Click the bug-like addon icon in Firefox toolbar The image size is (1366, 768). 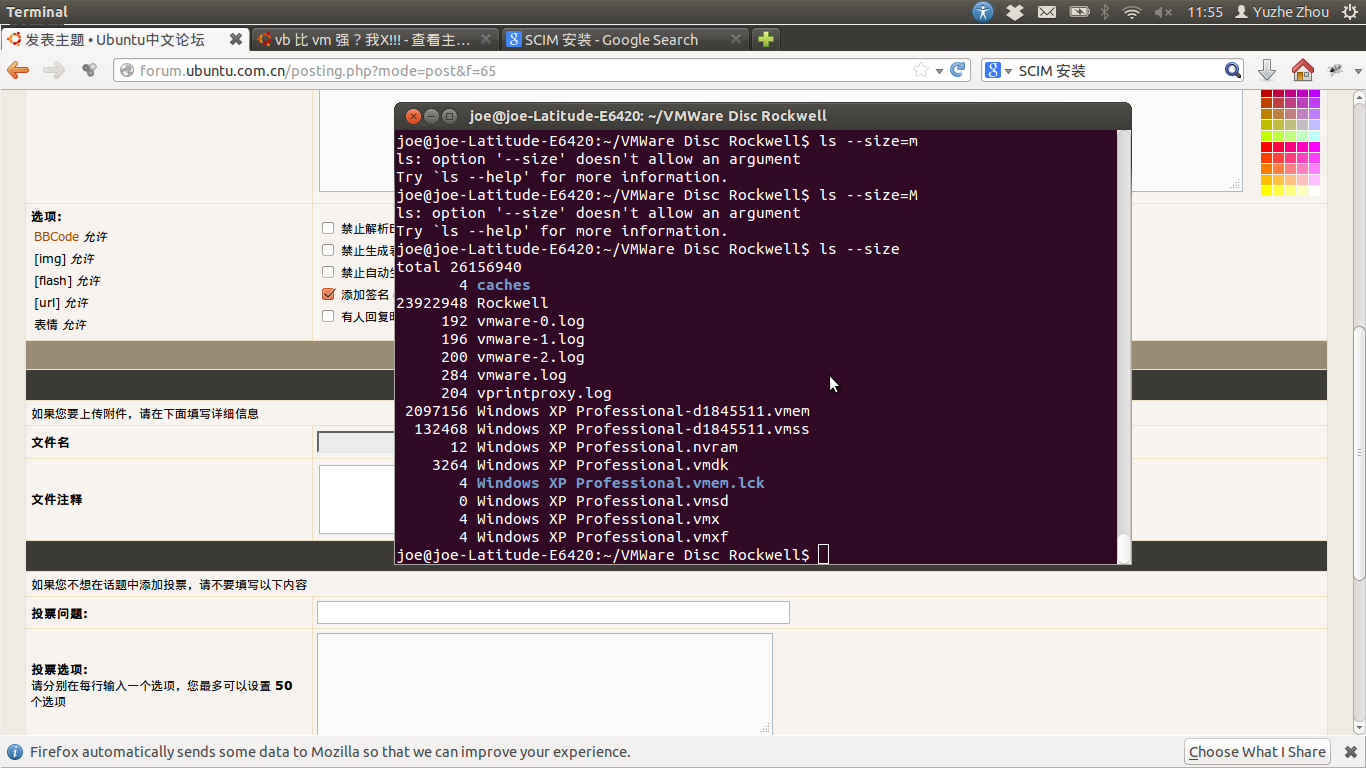click(1335, 70)
